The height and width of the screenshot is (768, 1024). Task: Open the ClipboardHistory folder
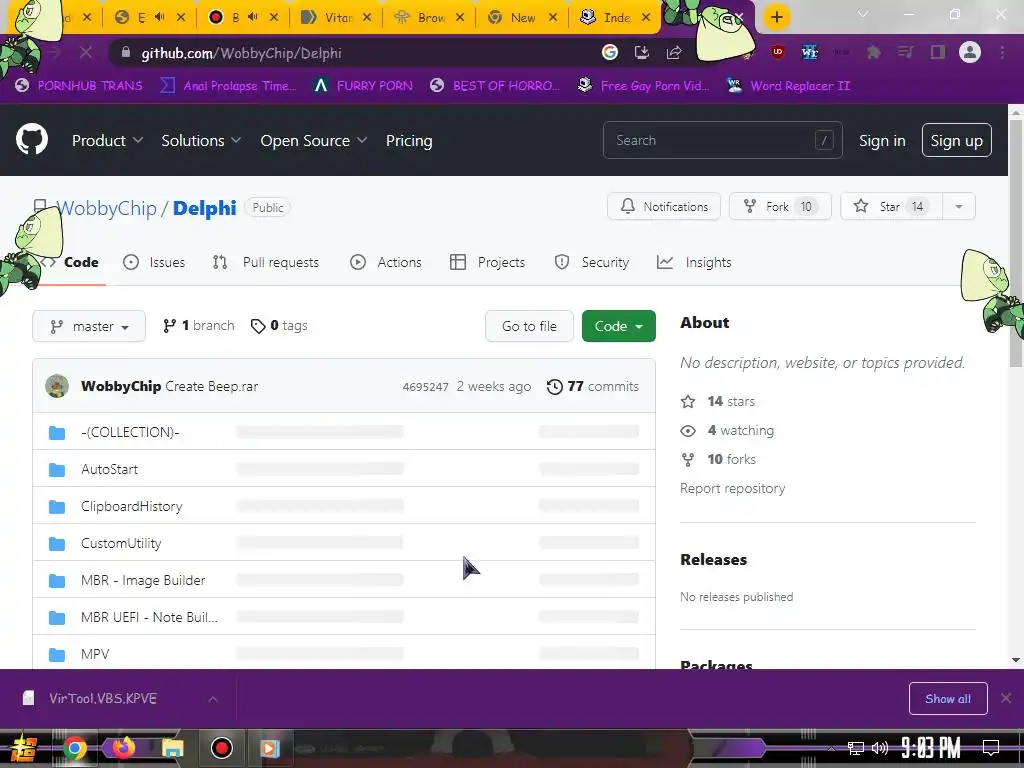[131, 506]
